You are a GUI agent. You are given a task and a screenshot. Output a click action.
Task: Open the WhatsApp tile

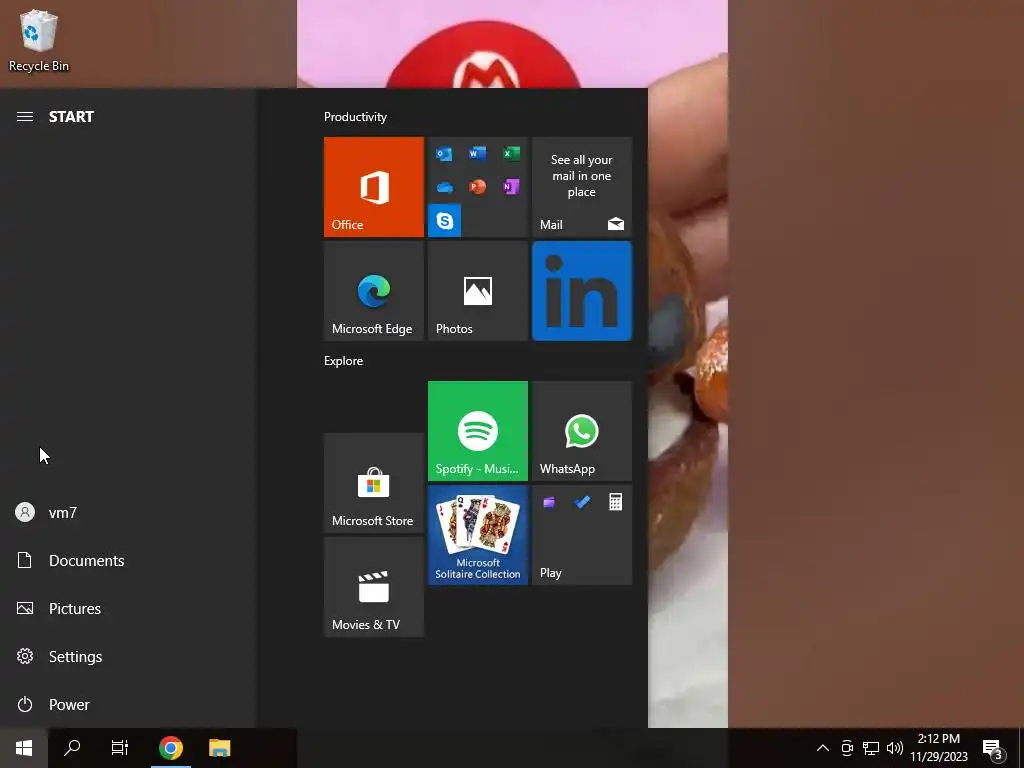[582, 431]
